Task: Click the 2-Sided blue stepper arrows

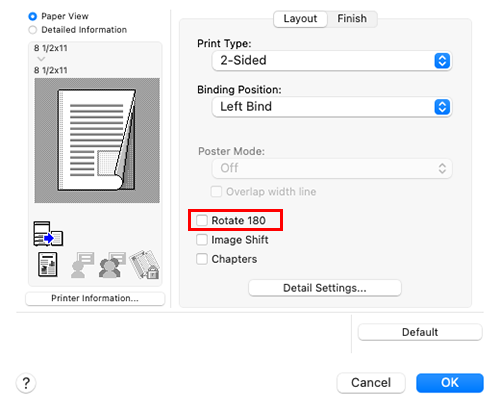Action: click(442, 61)
